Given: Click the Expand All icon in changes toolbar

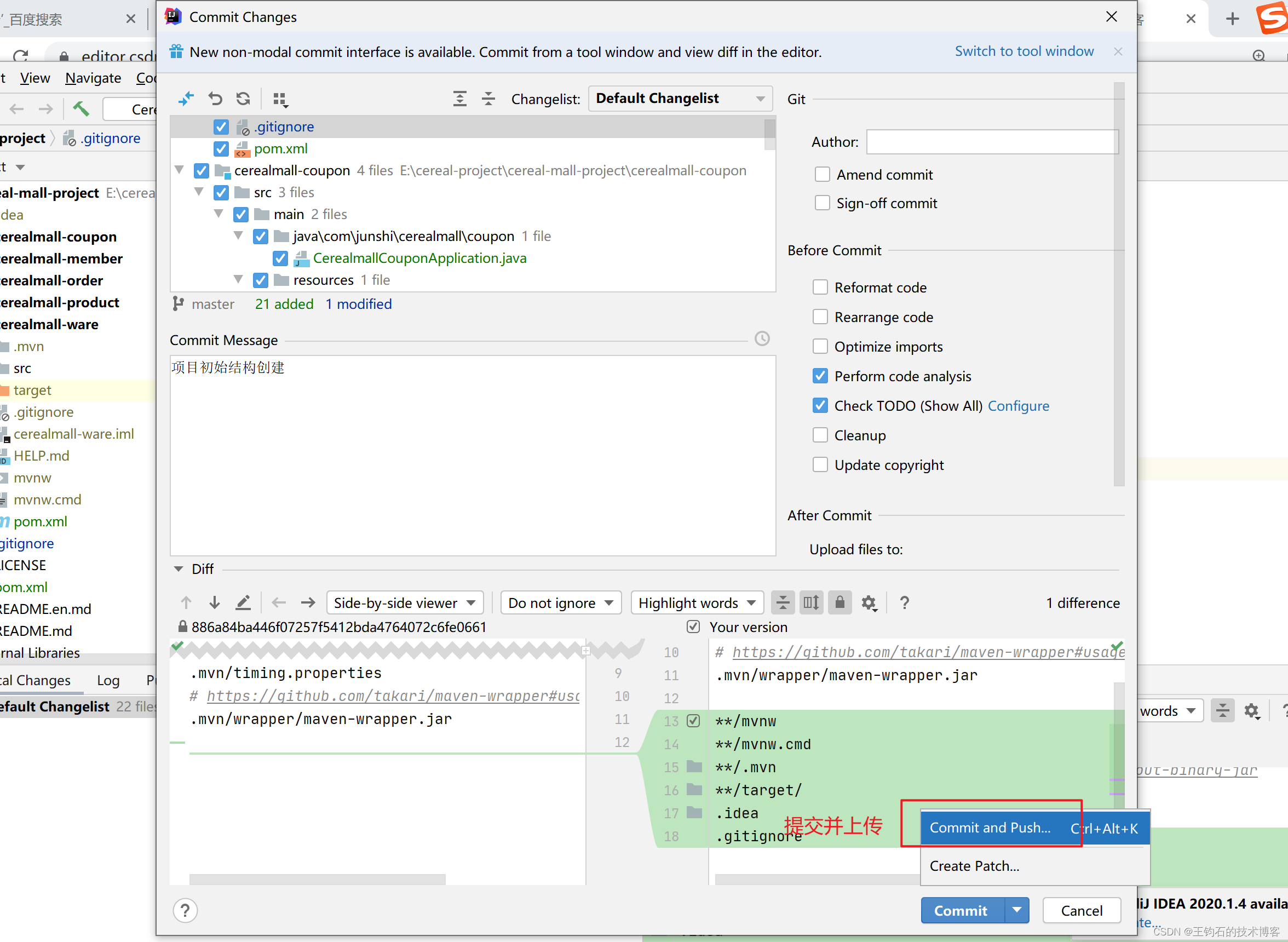Looking at the screenshot, I should click(459, 99).
